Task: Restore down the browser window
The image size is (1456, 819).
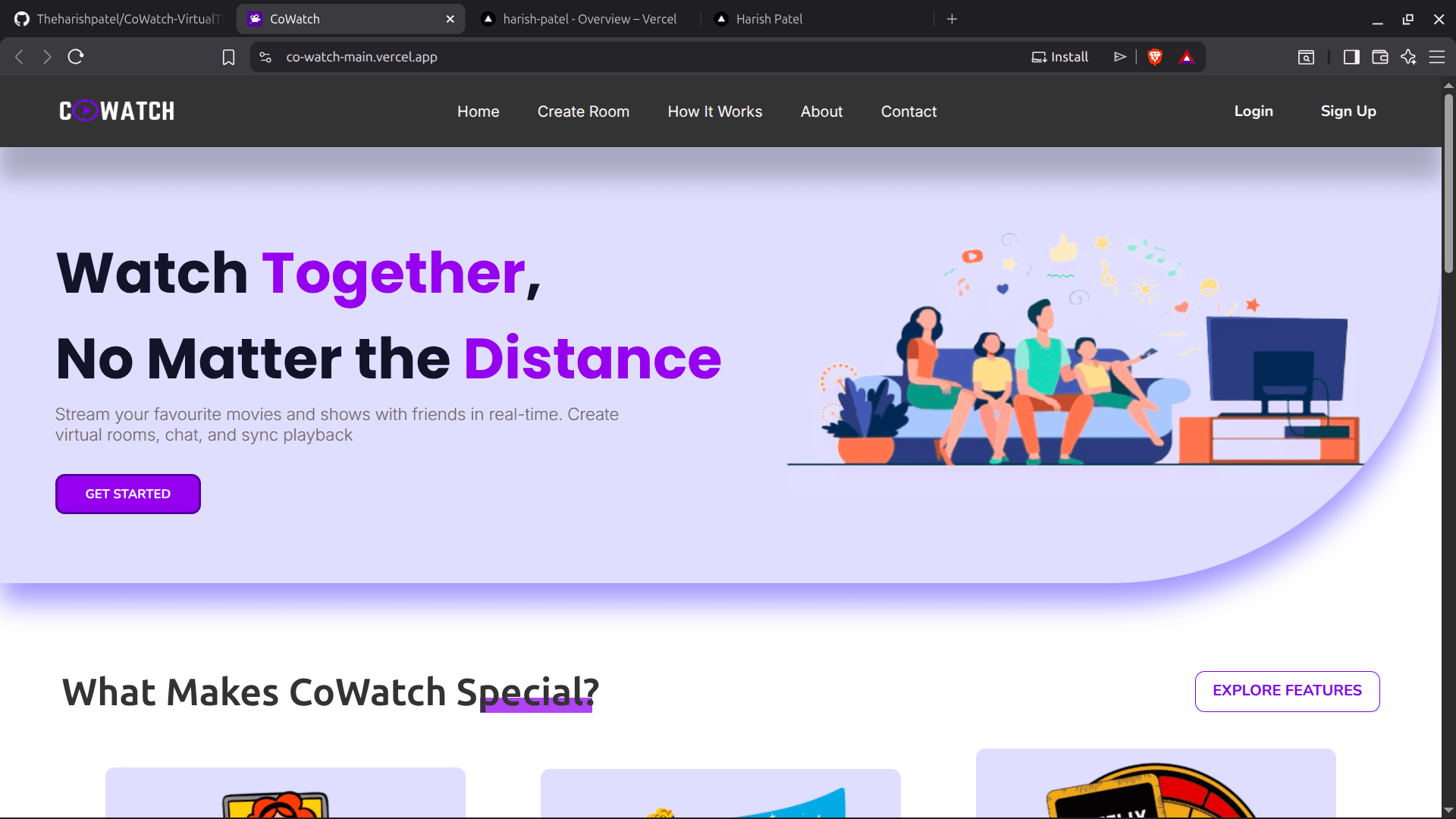Action: (x=1408, y=19)
